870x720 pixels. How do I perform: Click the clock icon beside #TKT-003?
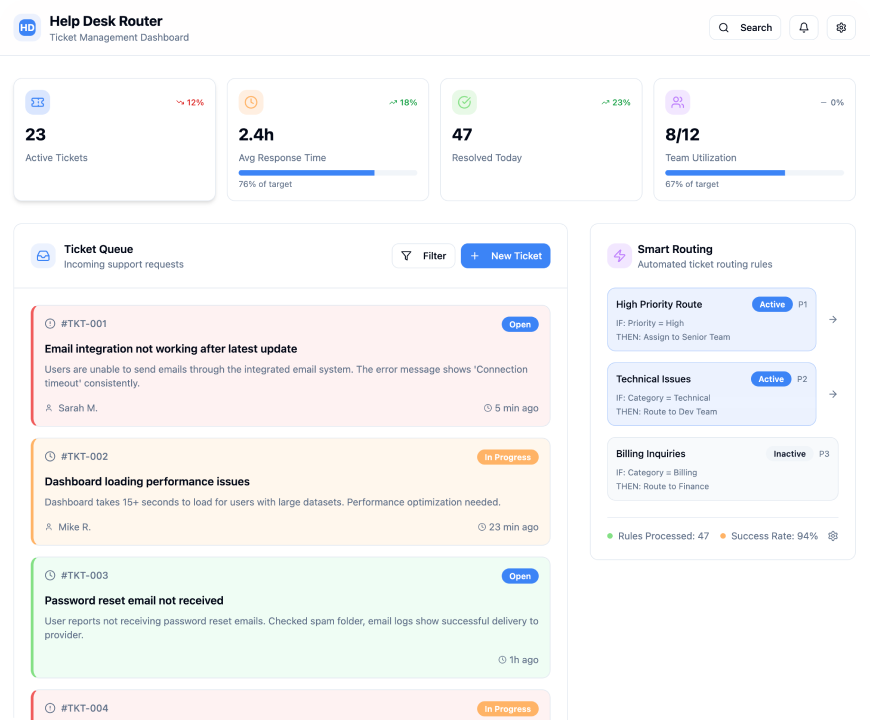[x=50, y=575]
